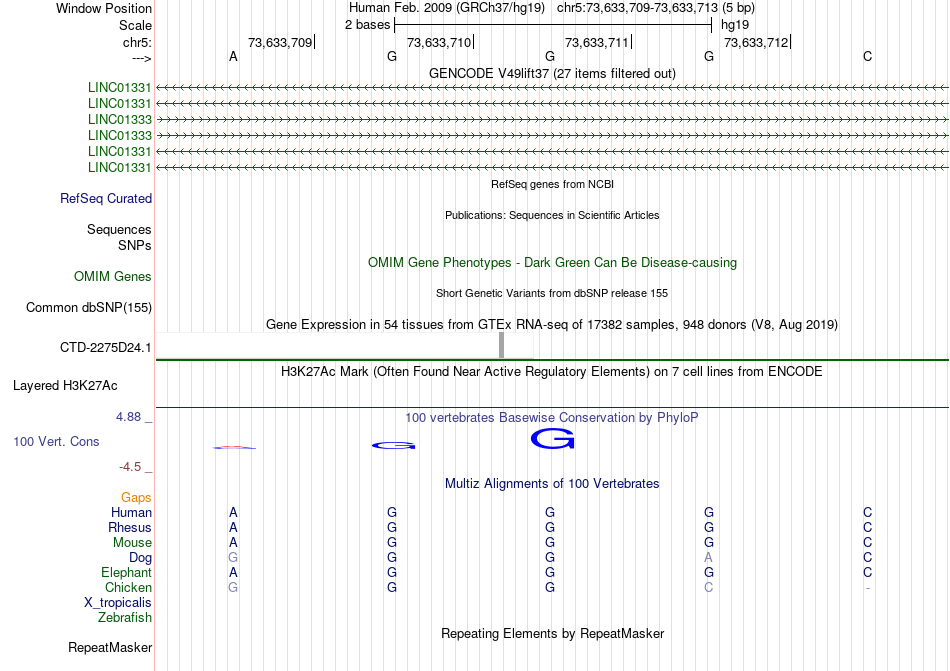Image resolution: width=950 pixels, height=671 pixels.
Task: Click the hg19 label beside scale bar
Action: click(x=735, y=25)
